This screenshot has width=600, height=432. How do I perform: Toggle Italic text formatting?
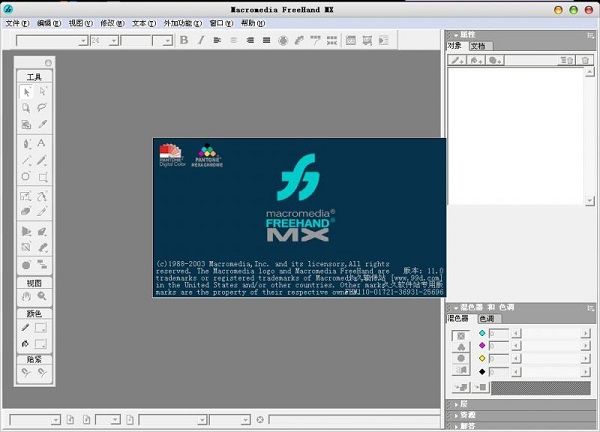201,40
